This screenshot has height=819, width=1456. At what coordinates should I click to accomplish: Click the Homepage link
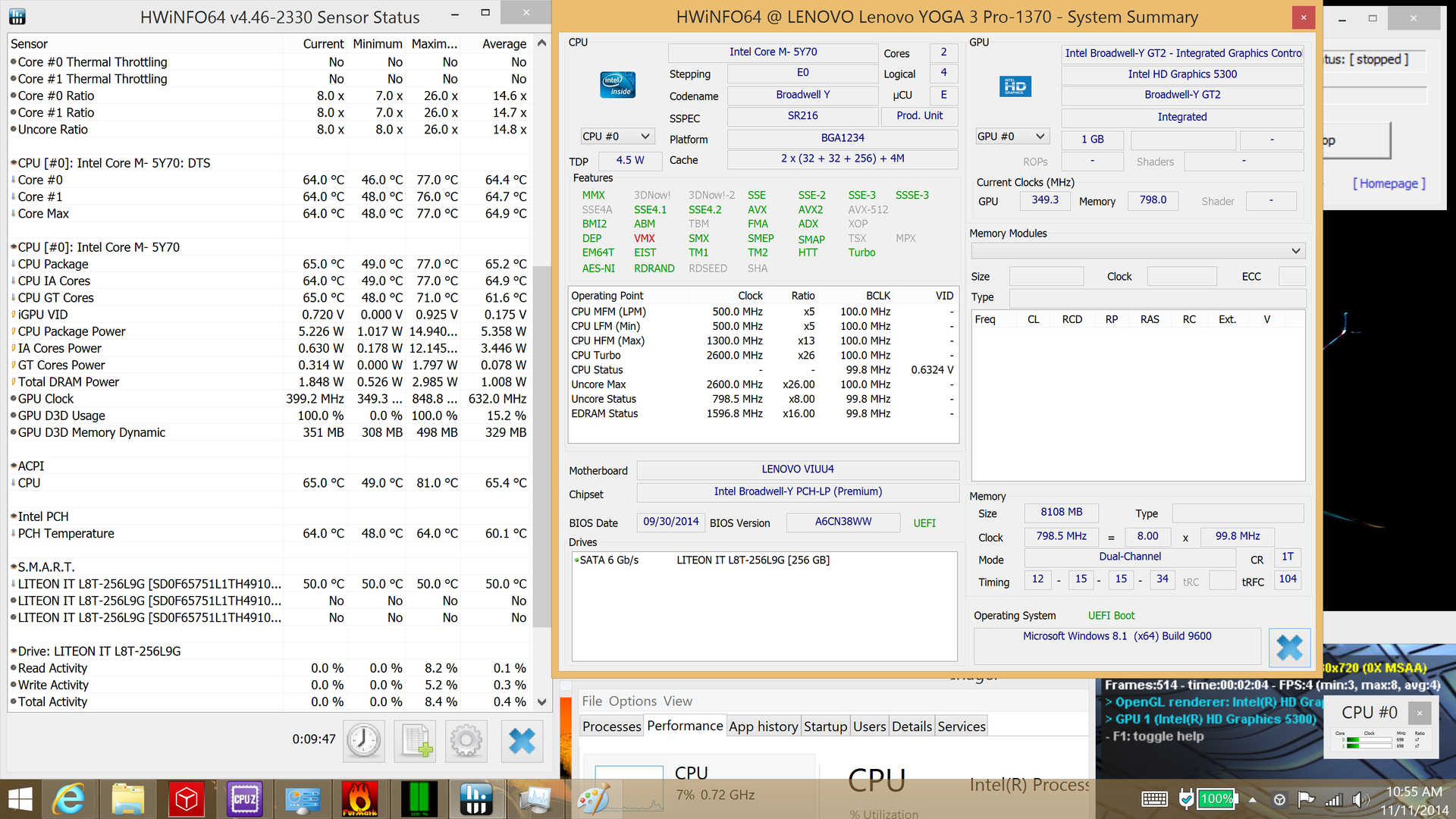point(1389,184)
